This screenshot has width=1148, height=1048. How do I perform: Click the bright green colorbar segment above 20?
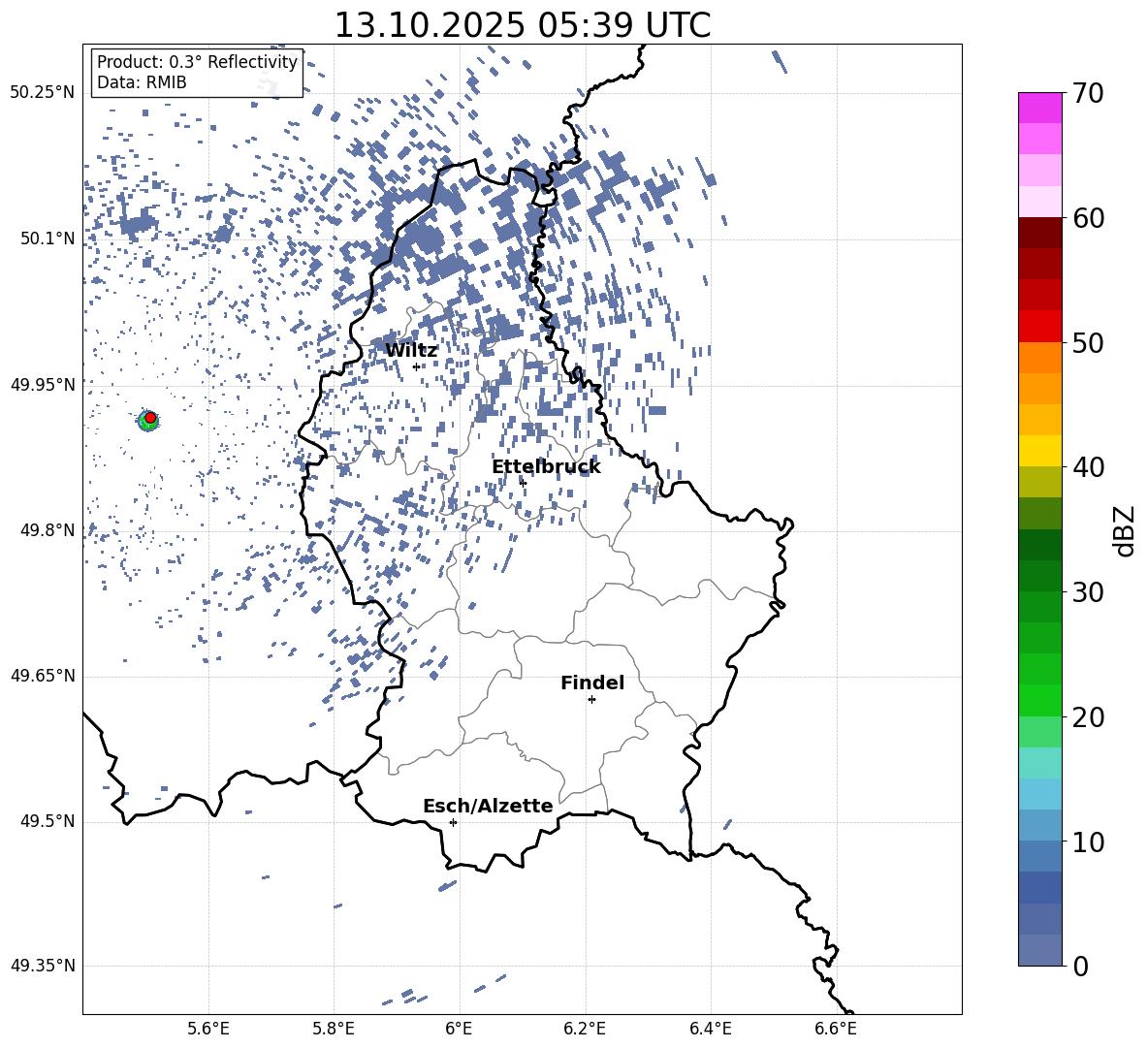click(x=1040, y=700)
